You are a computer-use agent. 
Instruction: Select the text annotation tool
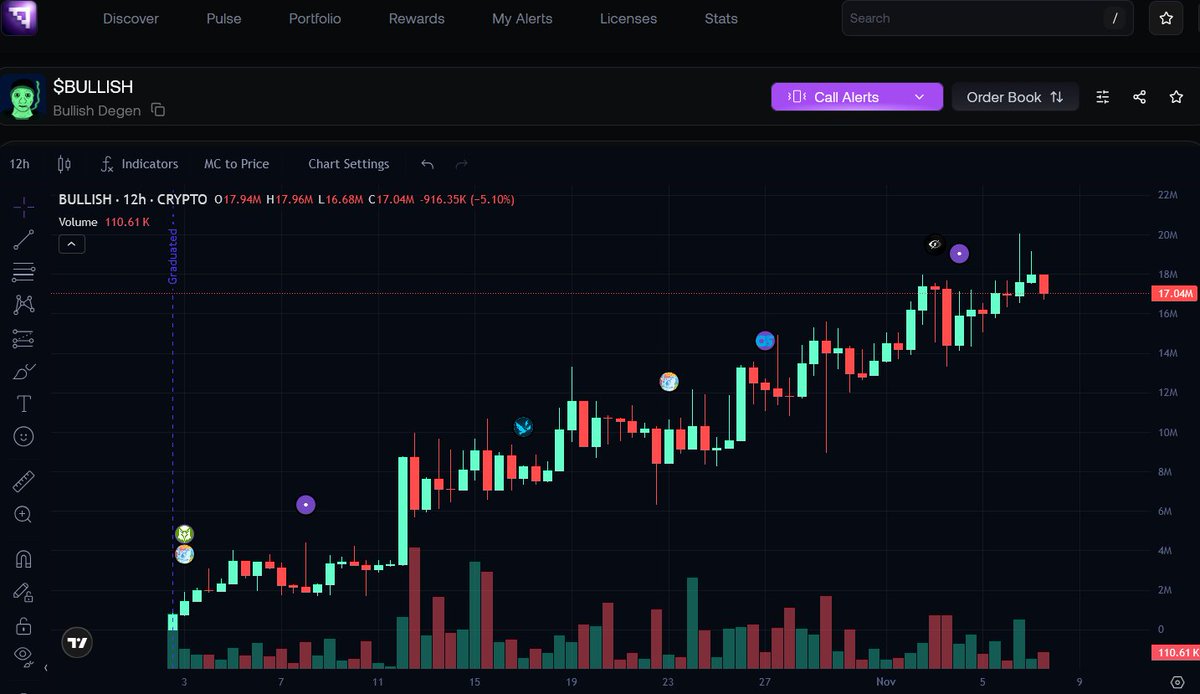[x=23, y=404]
